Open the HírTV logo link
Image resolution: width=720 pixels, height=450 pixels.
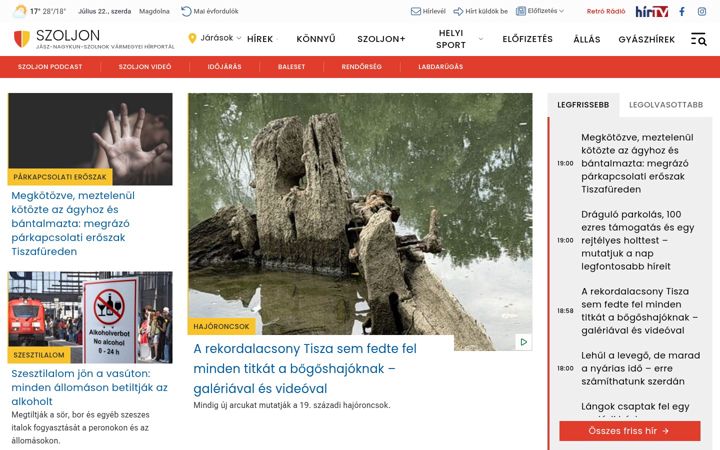[652, 11]
